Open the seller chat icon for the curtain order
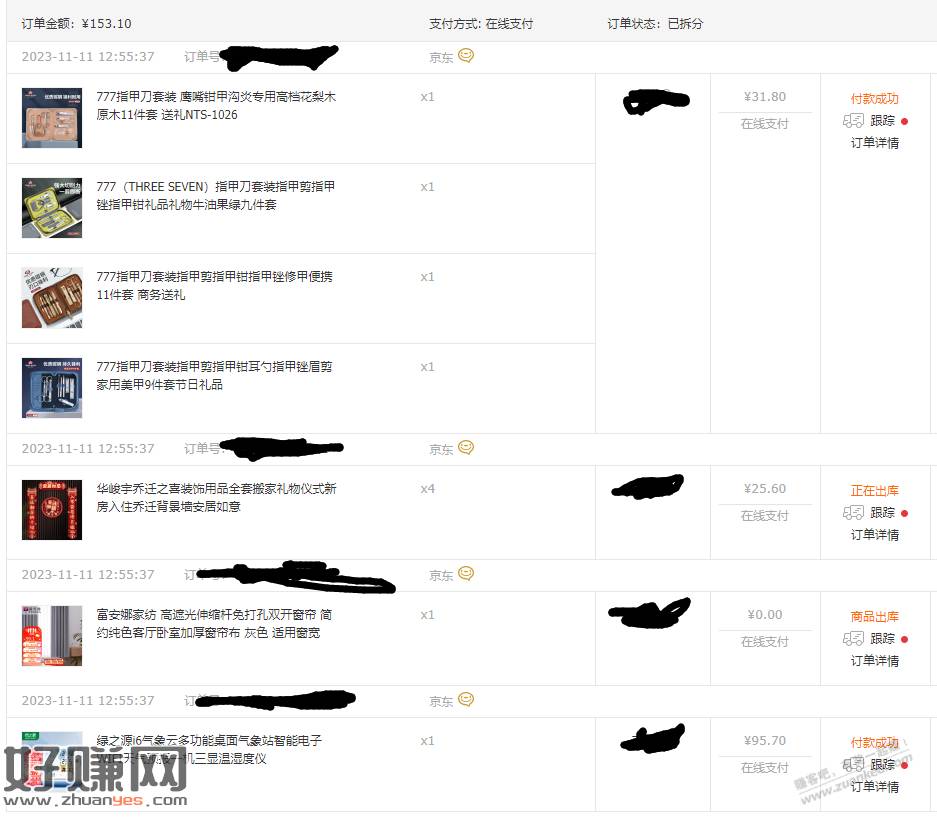 point(466,574)
